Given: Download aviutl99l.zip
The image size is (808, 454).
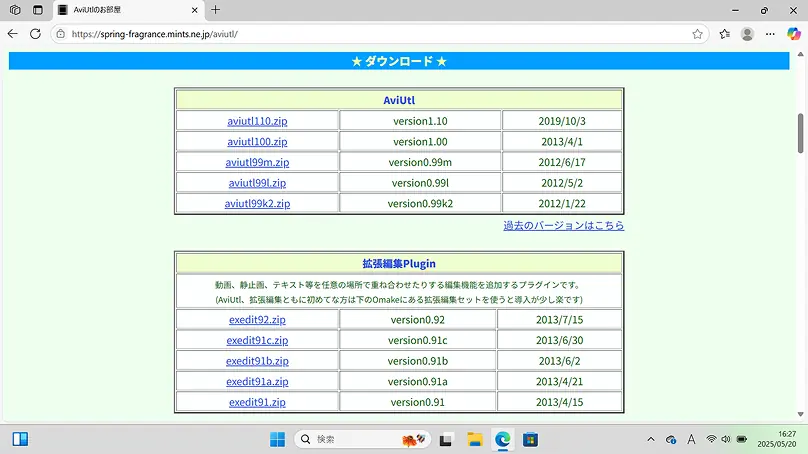Looking at the screenshot, I should click(257, 183).
